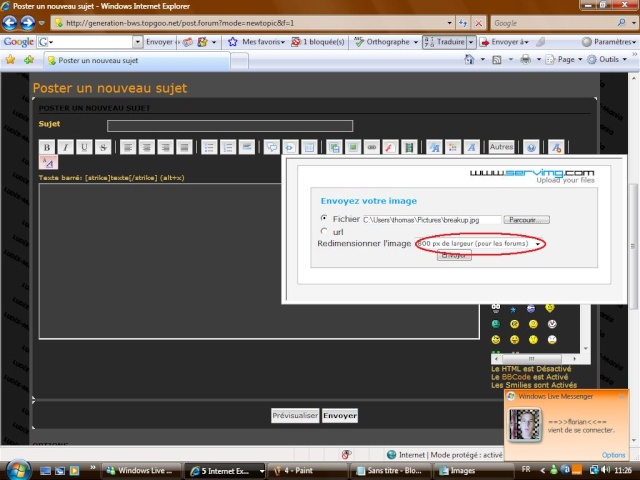Insert a hyperlink into the post
This screenshot has width=640, height=480.
pyautogui.click(x=371, y=147)
